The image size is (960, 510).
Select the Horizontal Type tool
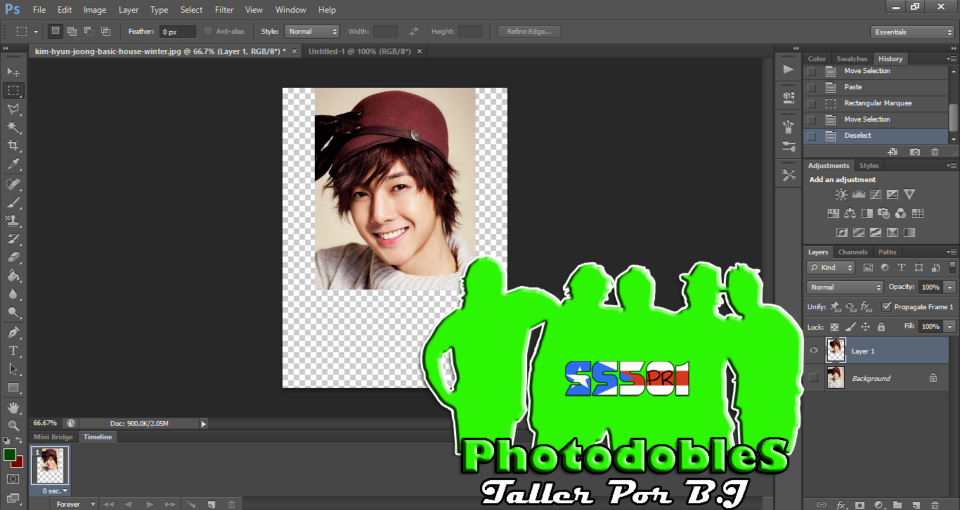click(13, 351)
